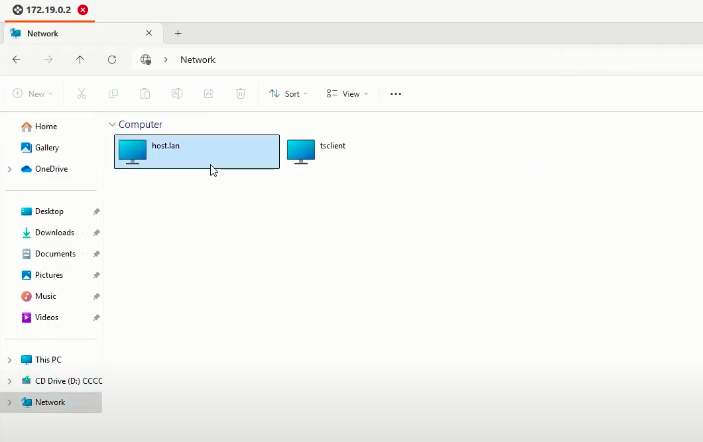Screen dimensions: 703x442
Task: Click the pin icon beside Downloads
Action: point(96,233)
